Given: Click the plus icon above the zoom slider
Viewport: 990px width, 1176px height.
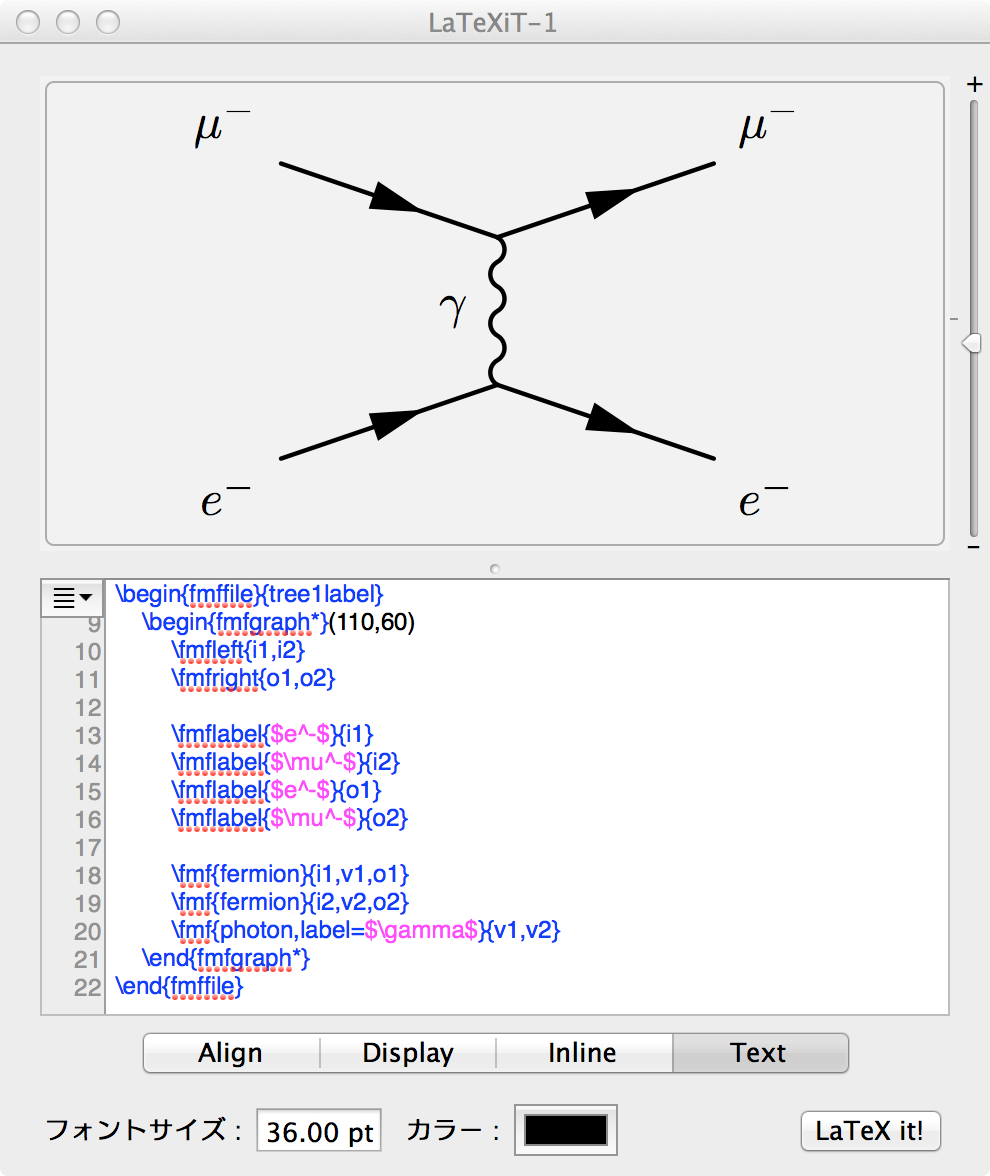Looking at the screenshot, I should click(974, 85).
